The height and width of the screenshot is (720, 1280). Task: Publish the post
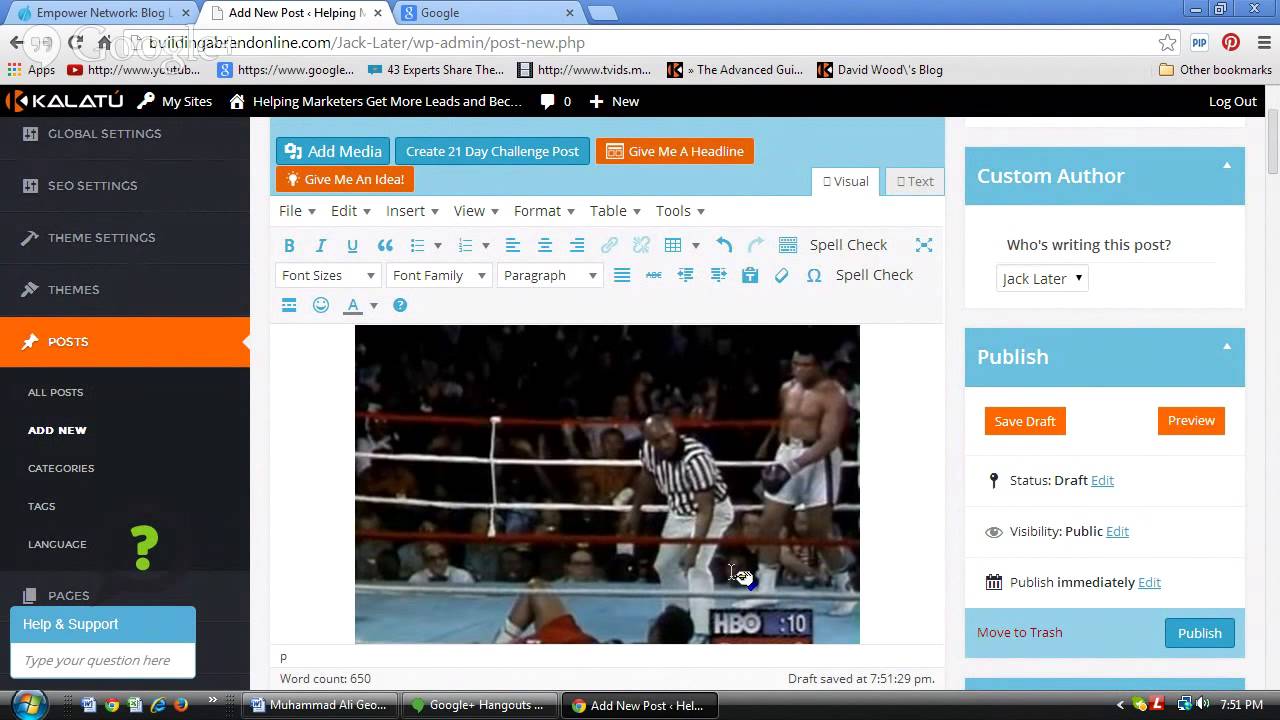point(1200,633)
